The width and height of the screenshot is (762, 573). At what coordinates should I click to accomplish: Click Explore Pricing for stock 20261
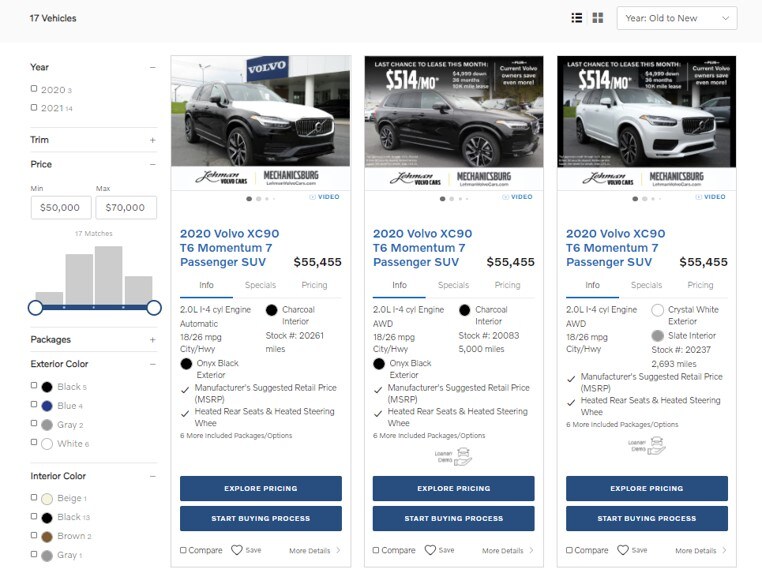260,488
